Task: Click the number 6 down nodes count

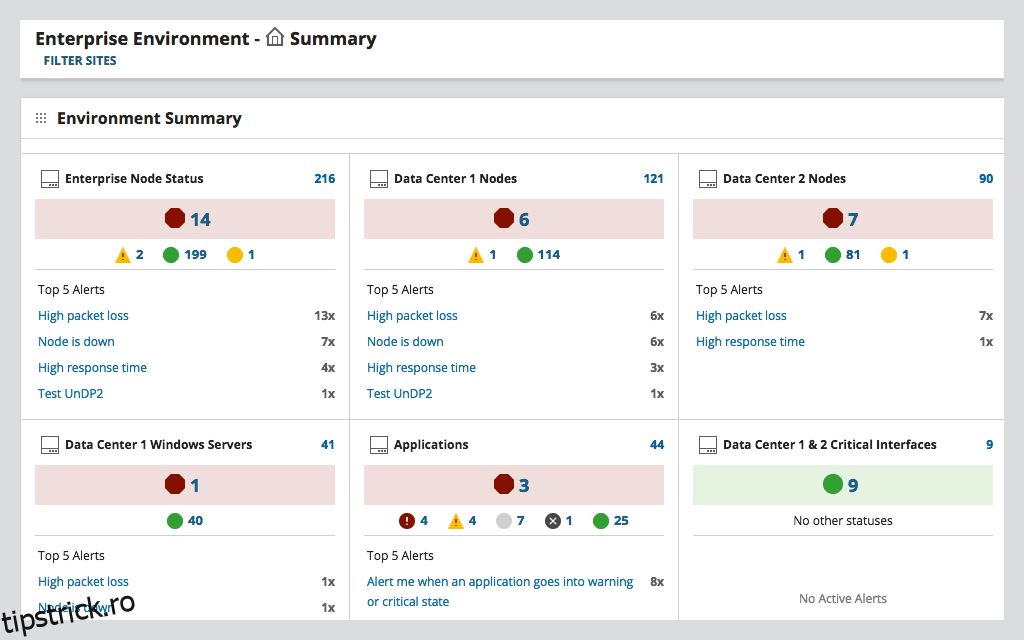Action: tap(524, 219)
